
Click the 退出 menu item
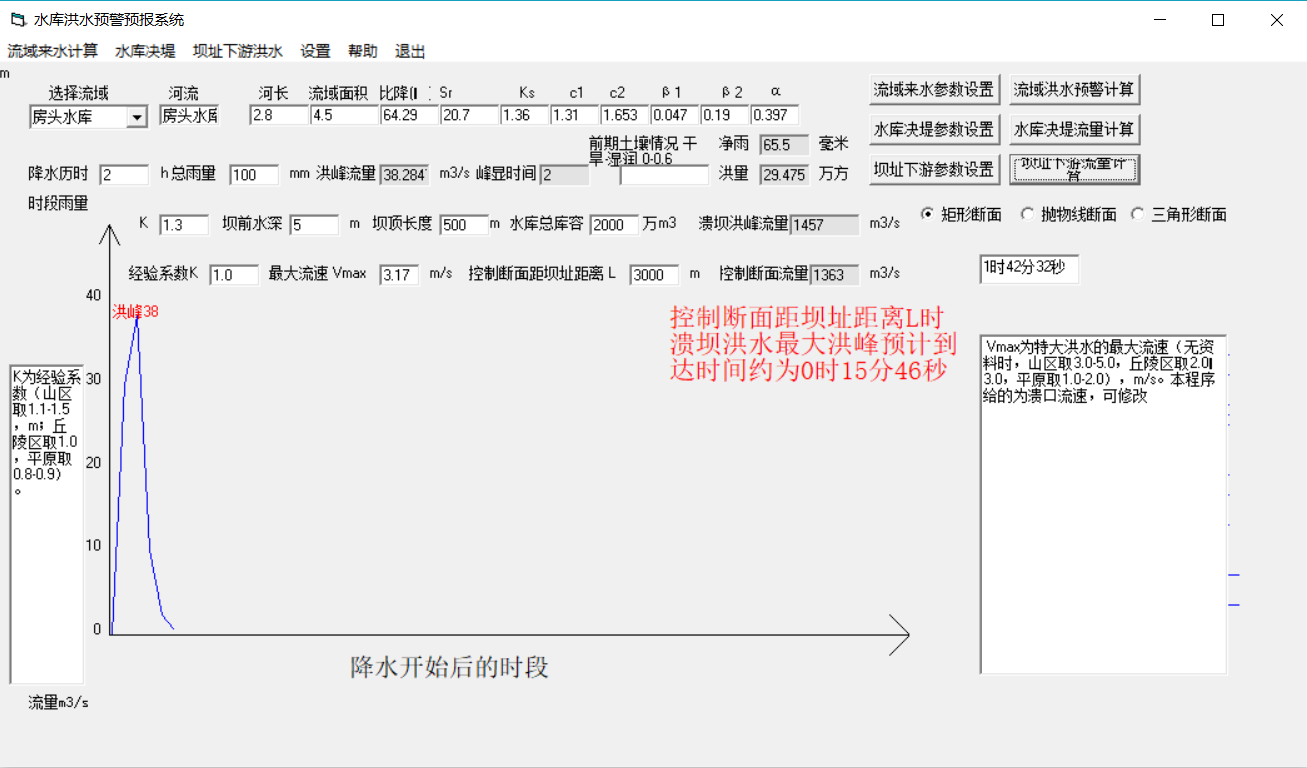tap(410, 52)
